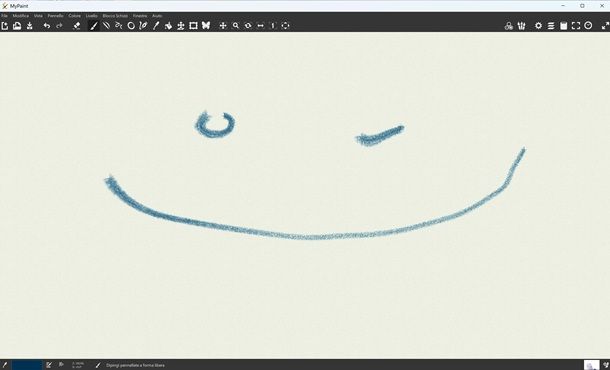Open the color chooser panel icon

(x=508, y=26)
